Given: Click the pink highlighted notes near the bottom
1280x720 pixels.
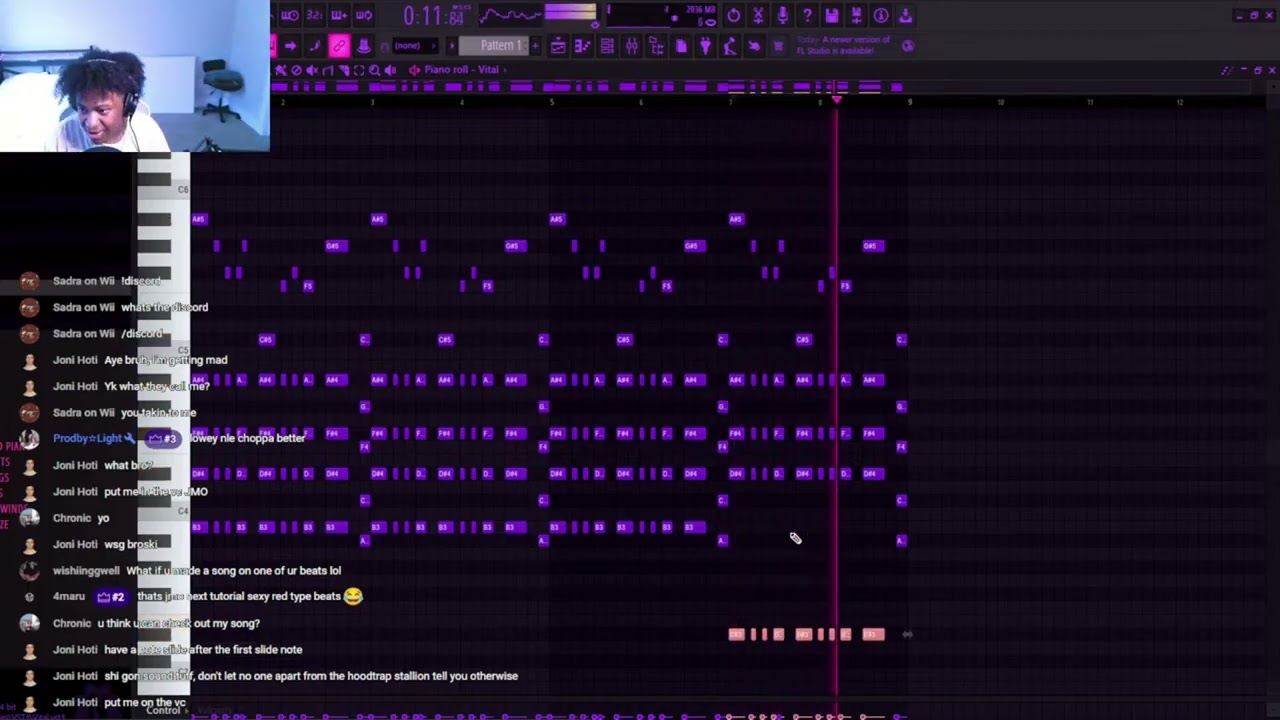Looking at the screenshot, I should 805,634.
